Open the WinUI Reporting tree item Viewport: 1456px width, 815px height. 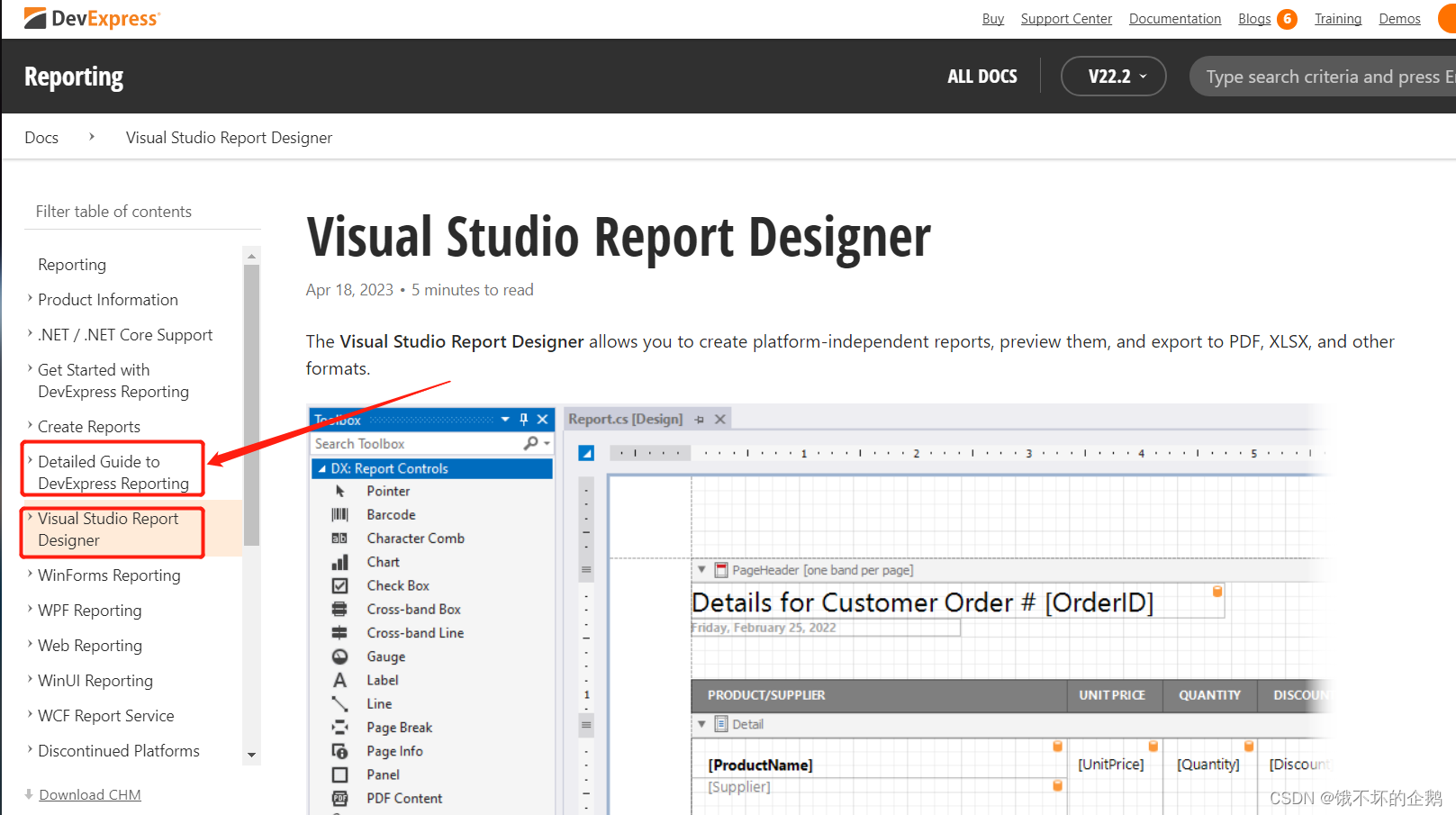coord(95,680)
